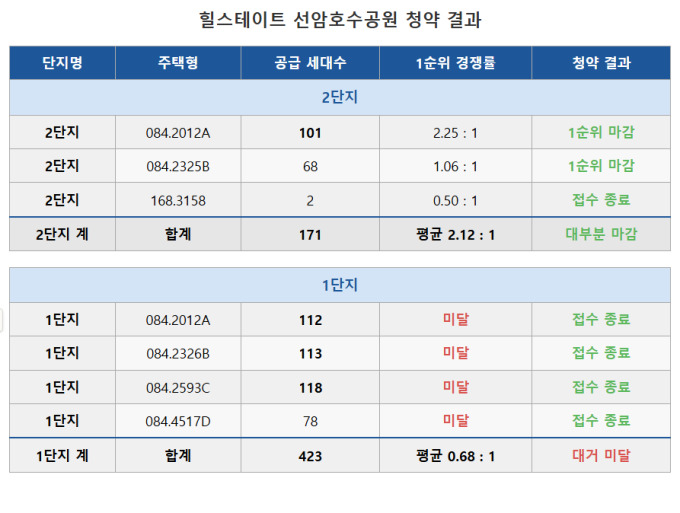Select the 2.25 : 1 competition rate cell
Screen dimensions: 680x513
(x=455, y=133)
